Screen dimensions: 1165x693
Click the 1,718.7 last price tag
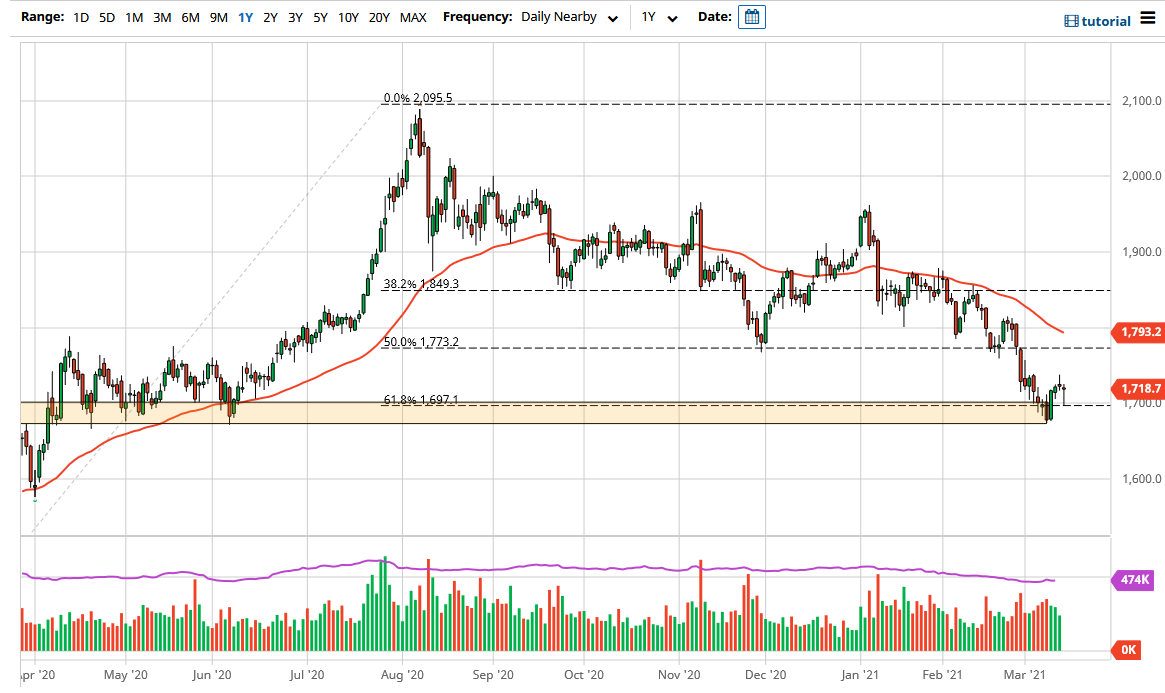point(1138,388)
